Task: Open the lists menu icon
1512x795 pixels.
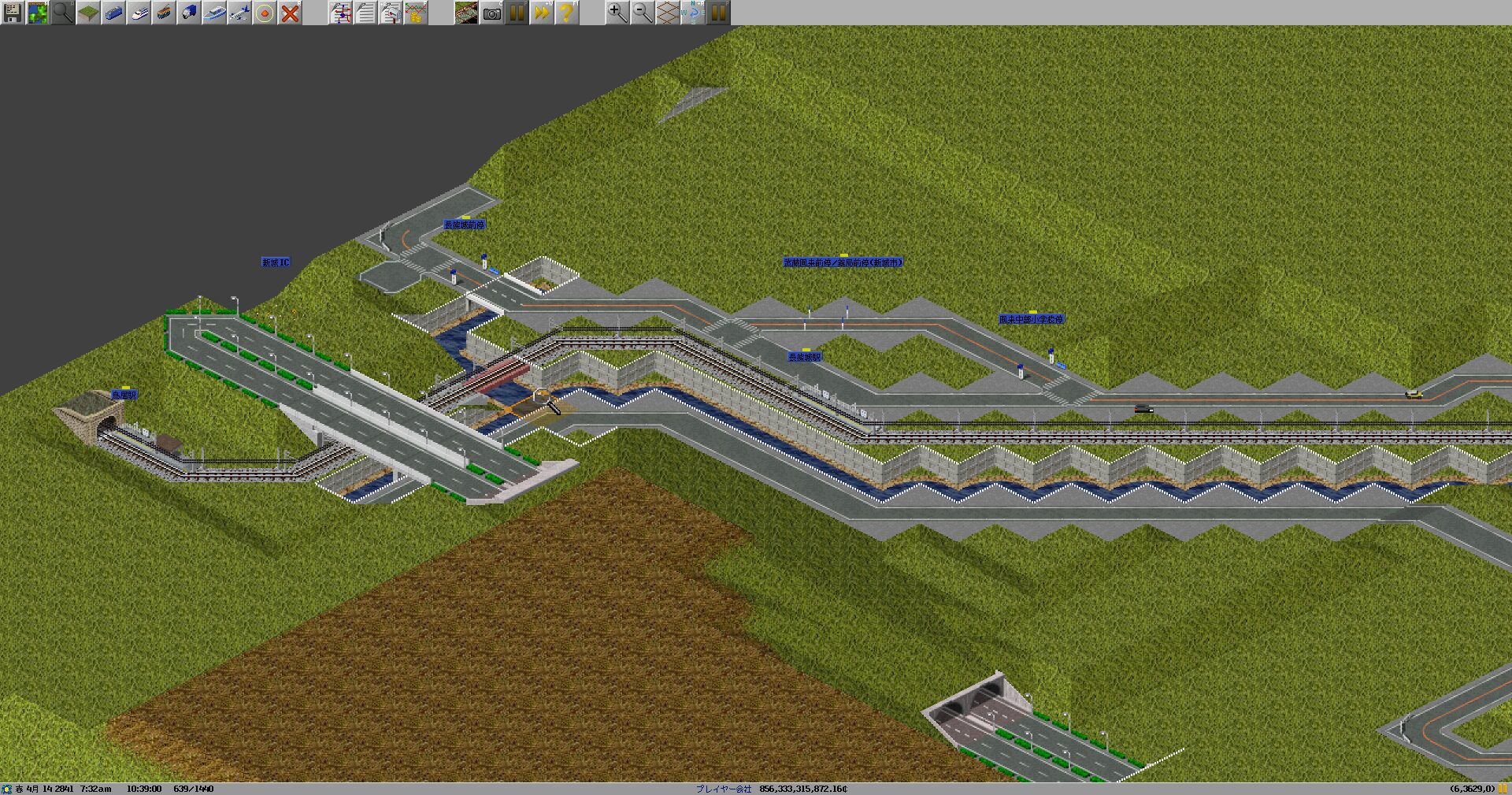Action: (x=365, y=13)
